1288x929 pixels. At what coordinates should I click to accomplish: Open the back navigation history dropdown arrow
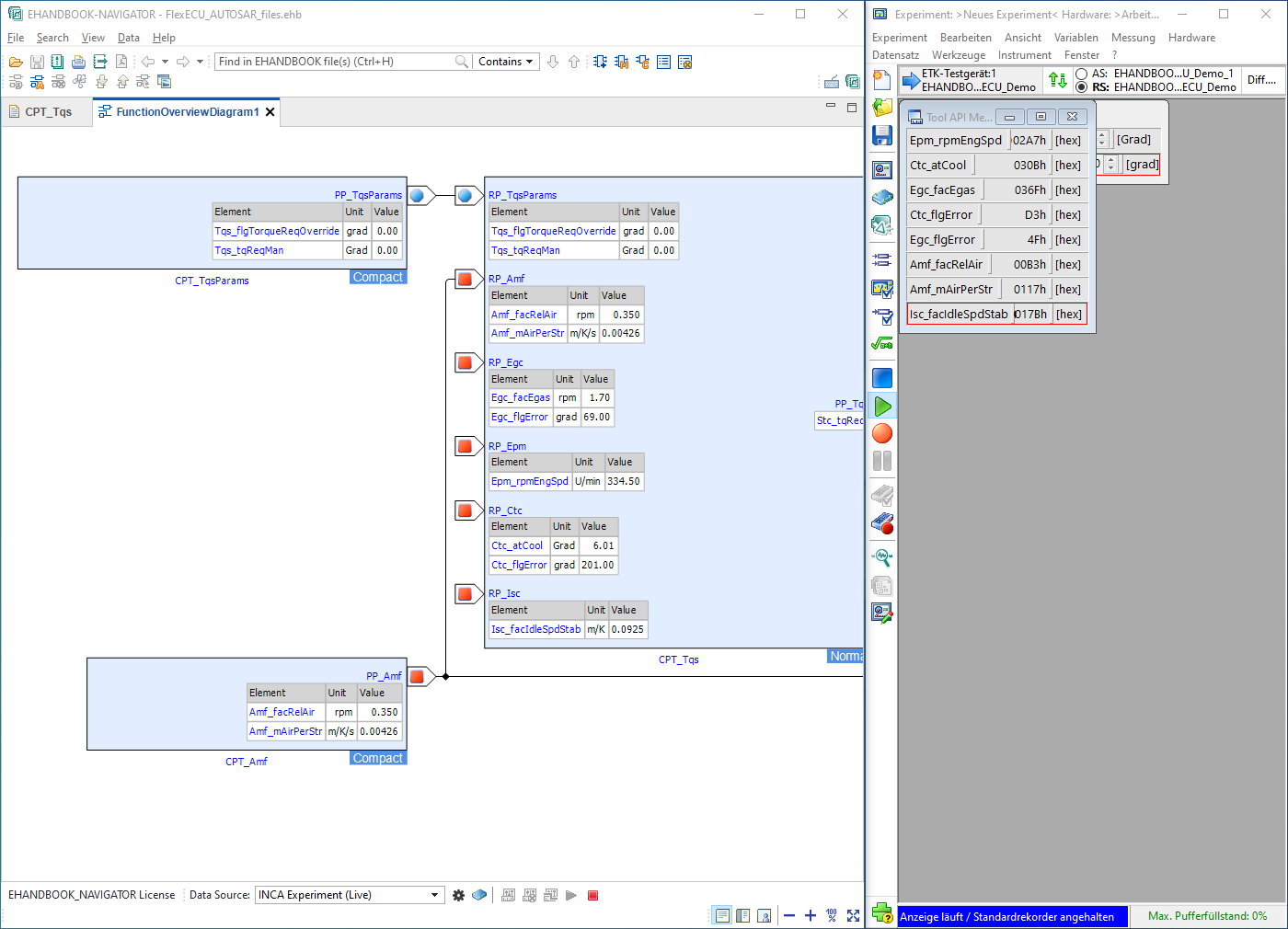point(165,62)
